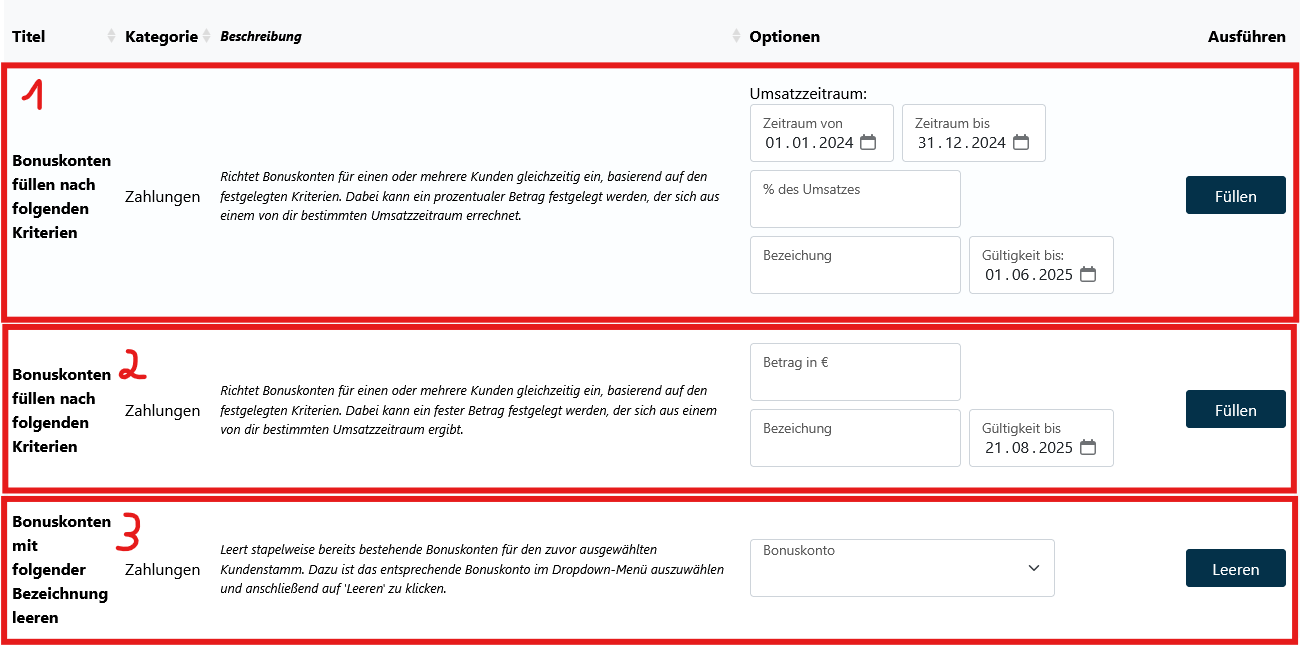Click calendar icon in Gültigkeit bis: 01.06.2025
Viewport: 1300px width, 645px height.
(1088, 275)
